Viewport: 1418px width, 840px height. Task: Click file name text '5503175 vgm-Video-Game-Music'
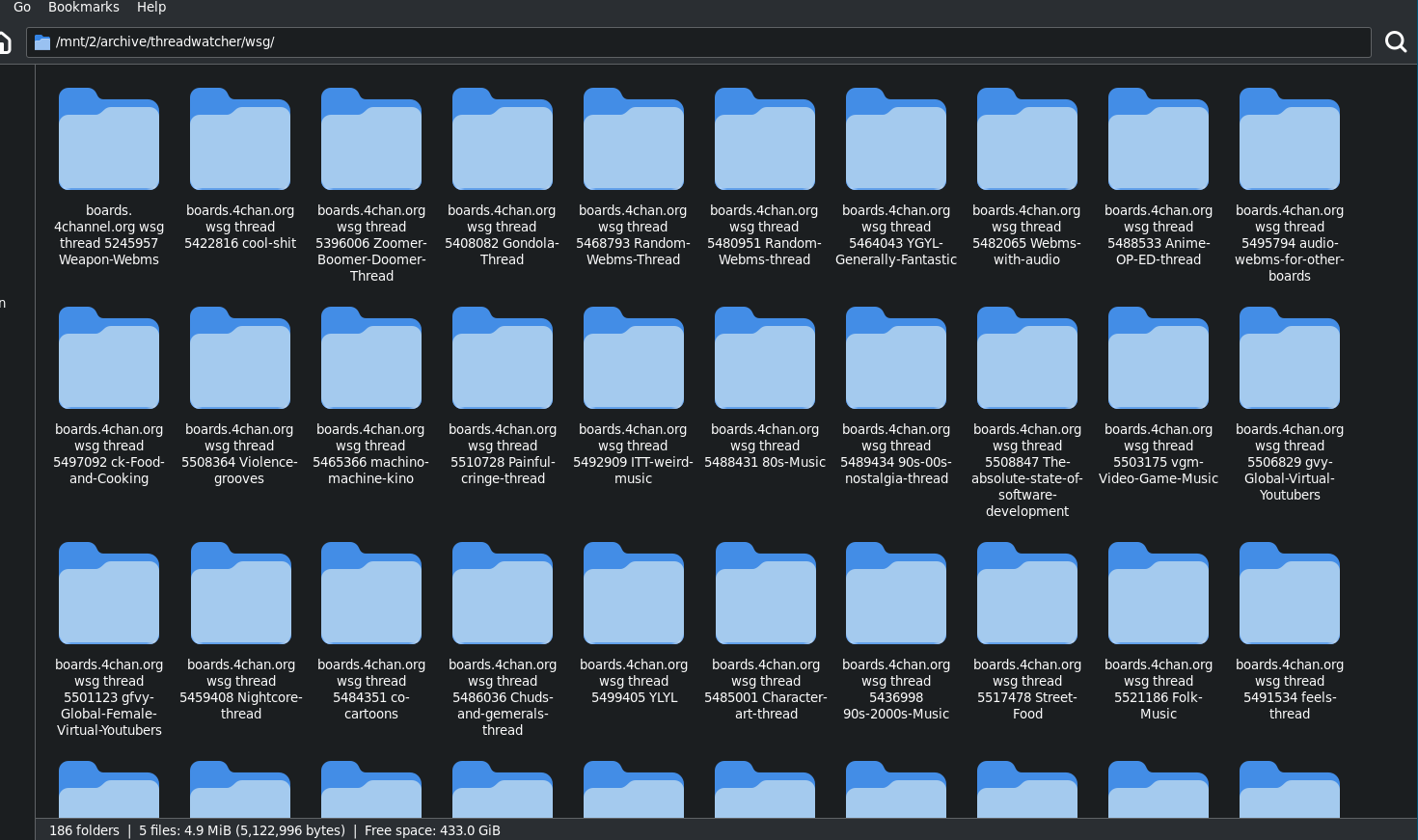pyautogui.click(x=1159, y=471)
